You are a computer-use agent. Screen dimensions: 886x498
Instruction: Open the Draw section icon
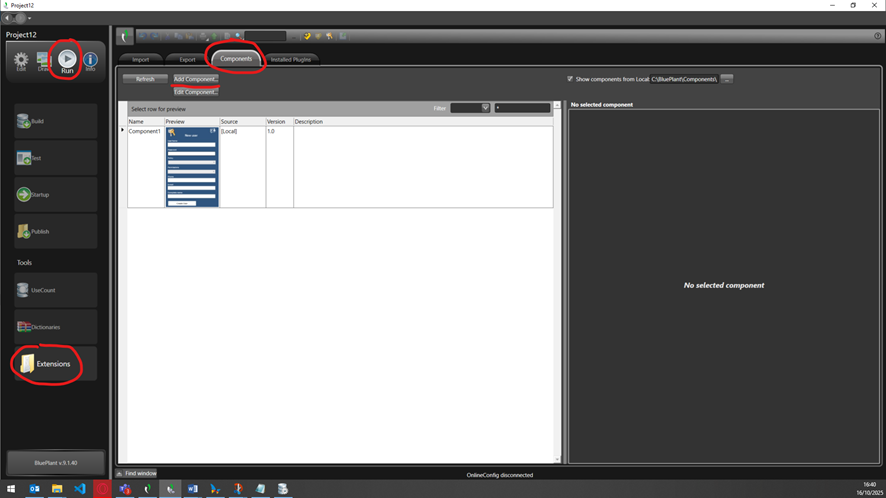[44, 61]
